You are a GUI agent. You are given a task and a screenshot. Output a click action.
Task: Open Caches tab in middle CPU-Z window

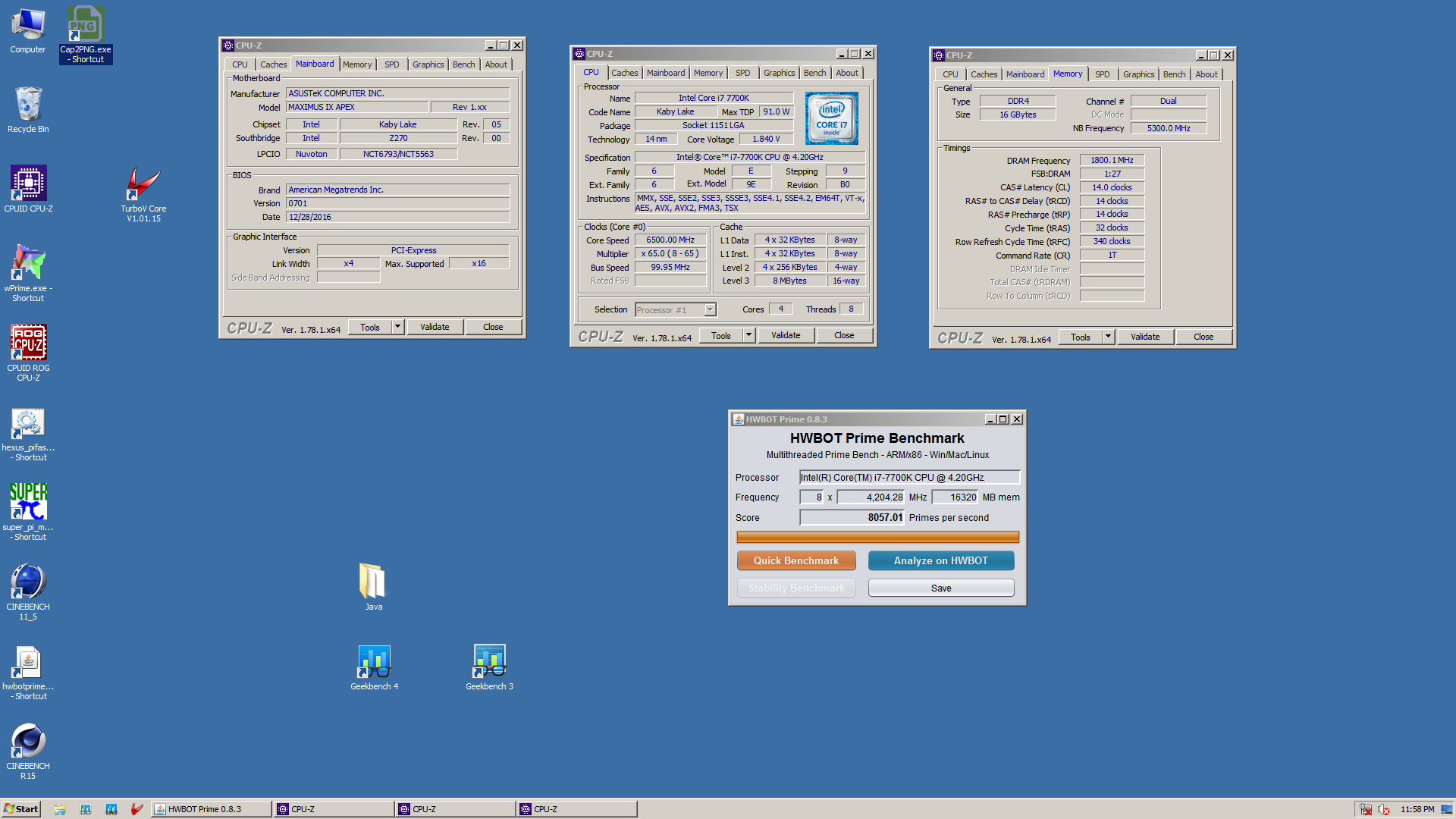coord(624,73)
